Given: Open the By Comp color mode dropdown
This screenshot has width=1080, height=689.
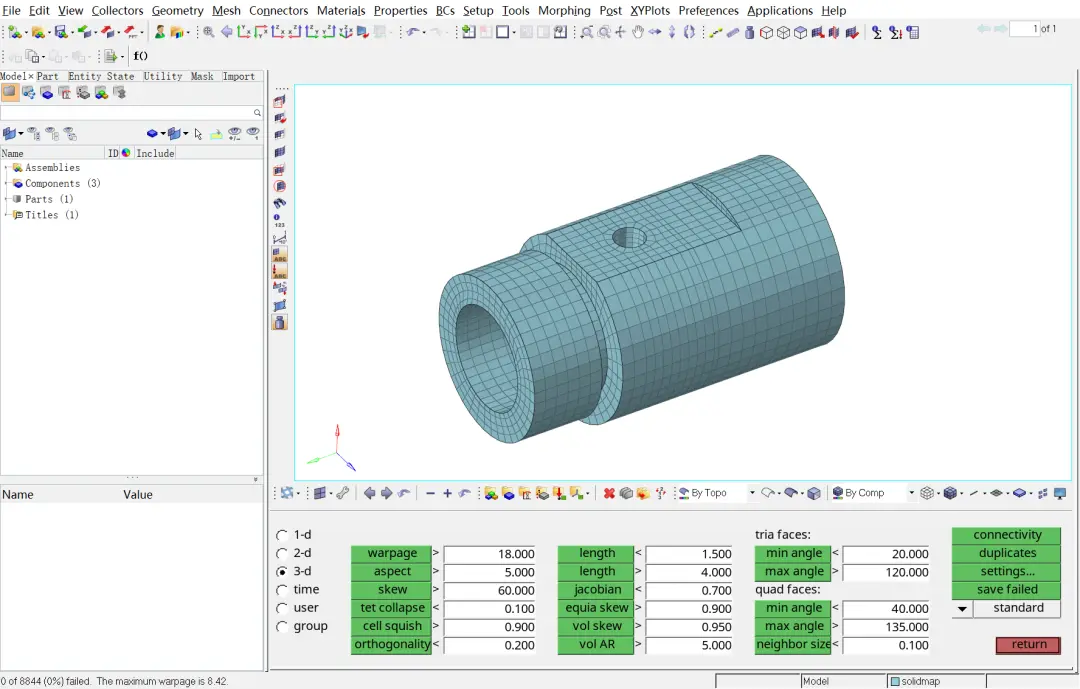Looking at the screenshot, I should tap(911, 493).
